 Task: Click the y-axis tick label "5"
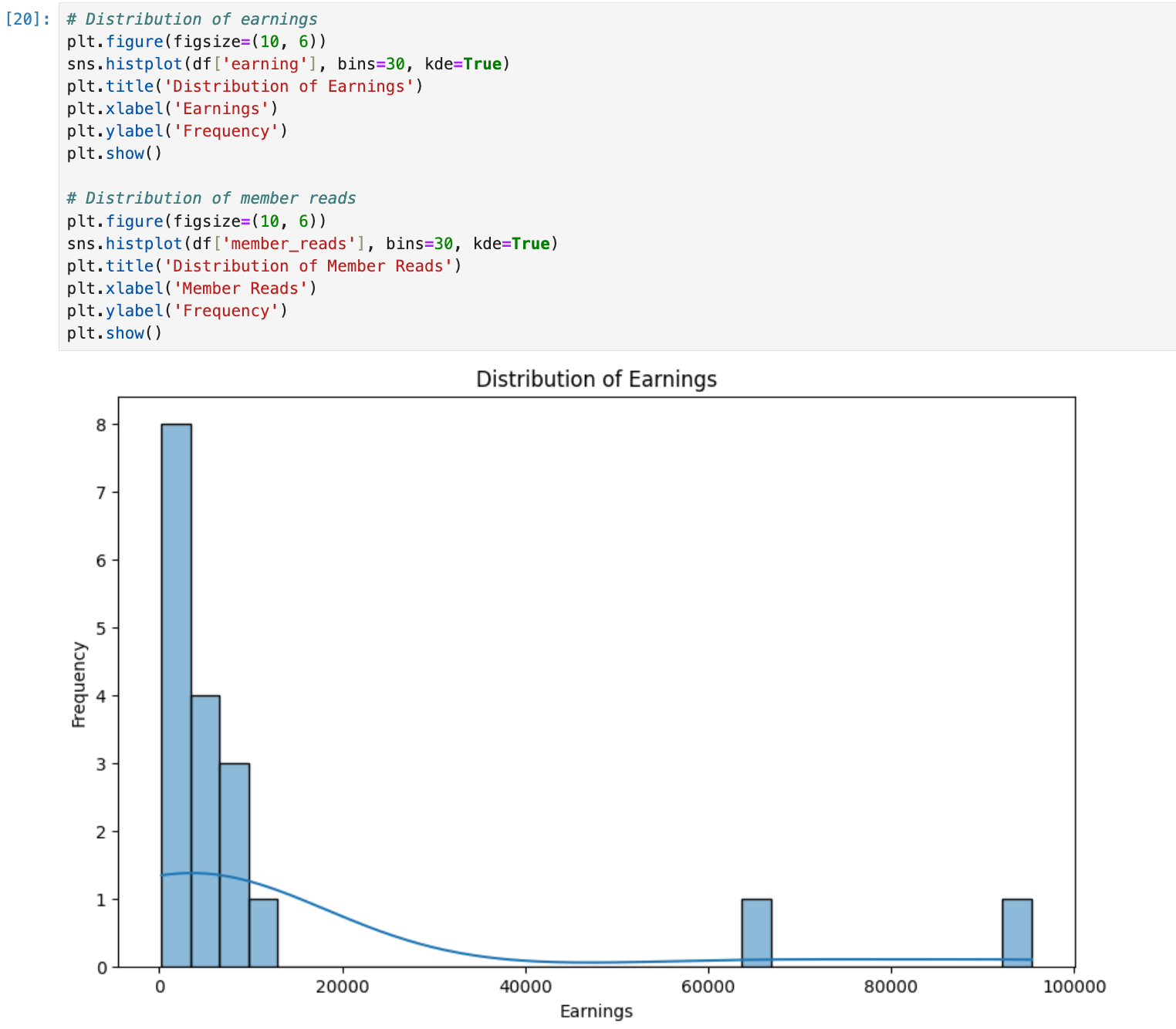(x=102, y=628)
